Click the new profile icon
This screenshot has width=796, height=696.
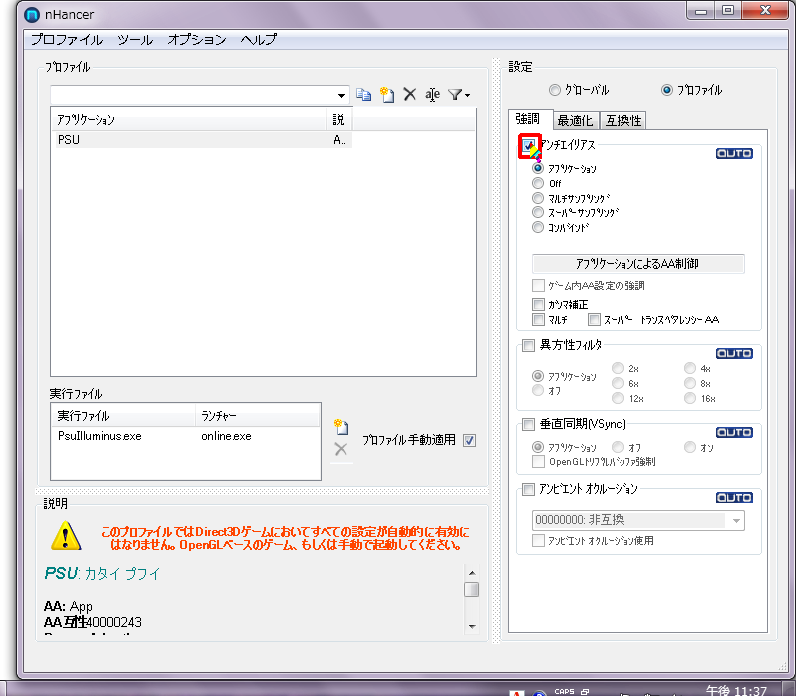pyautogui.click(x=387, y=94)
